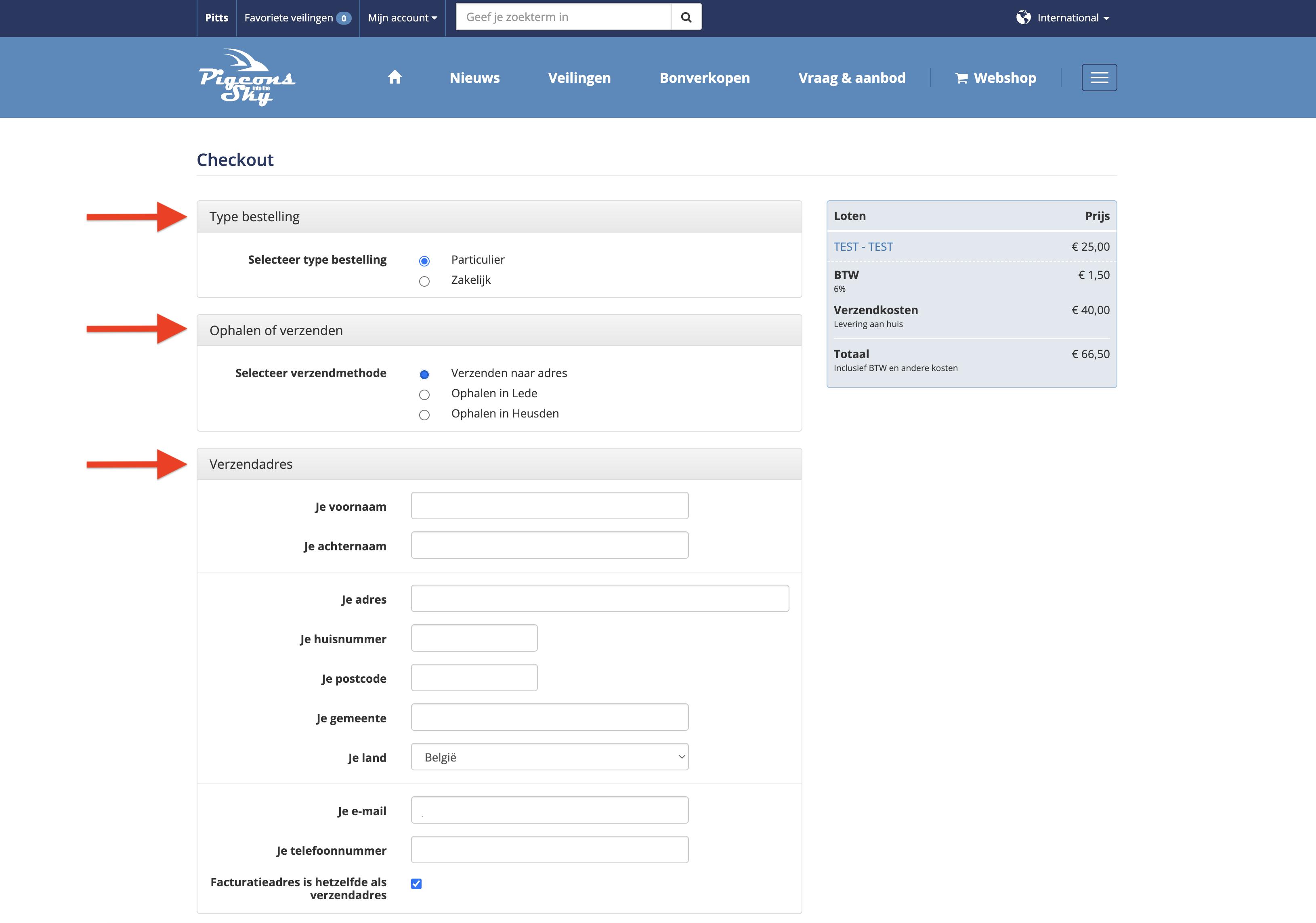Click the Pigeons into the Sky logo
Screen dimensions: 1316x923
point(248,77)
